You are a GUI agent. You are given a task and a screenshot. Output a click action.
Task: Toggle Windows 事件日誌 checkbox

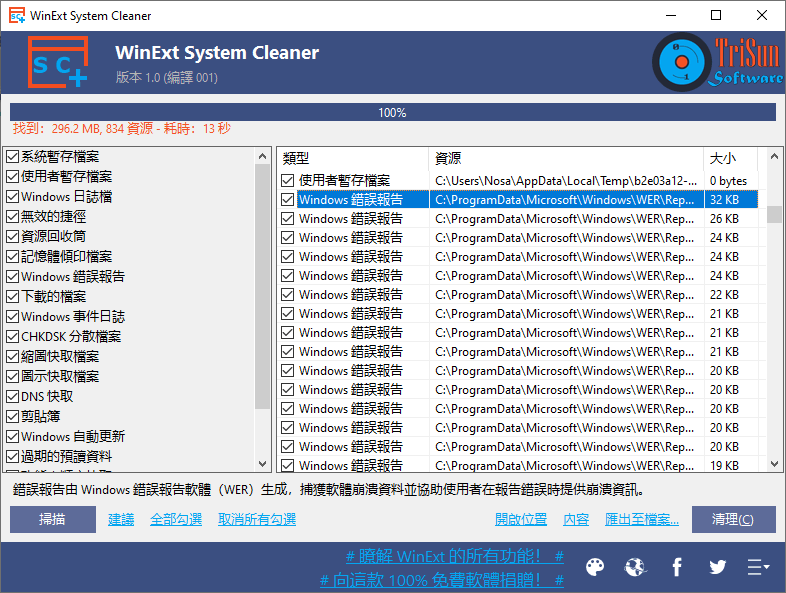point(13,317)
